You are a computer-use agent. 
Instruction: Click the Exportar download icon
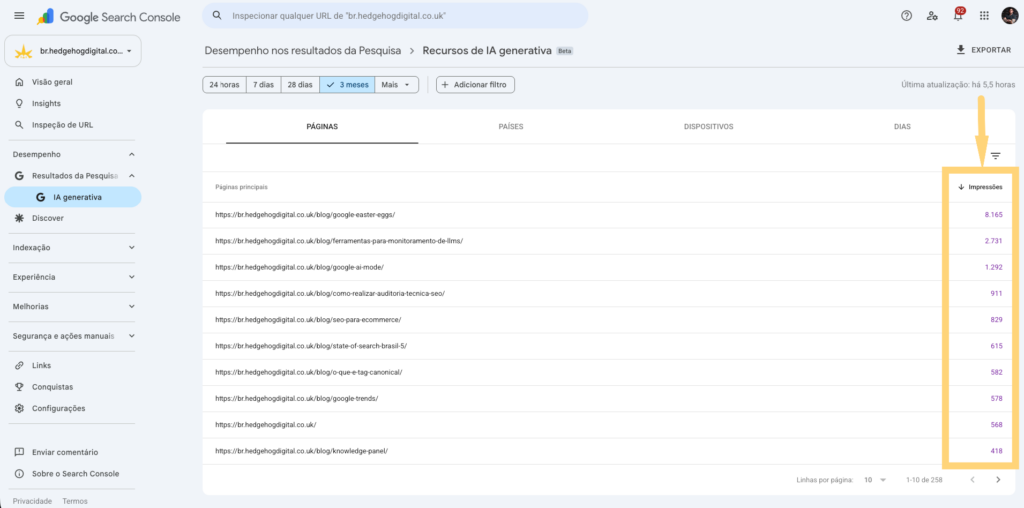pos(961,50)
